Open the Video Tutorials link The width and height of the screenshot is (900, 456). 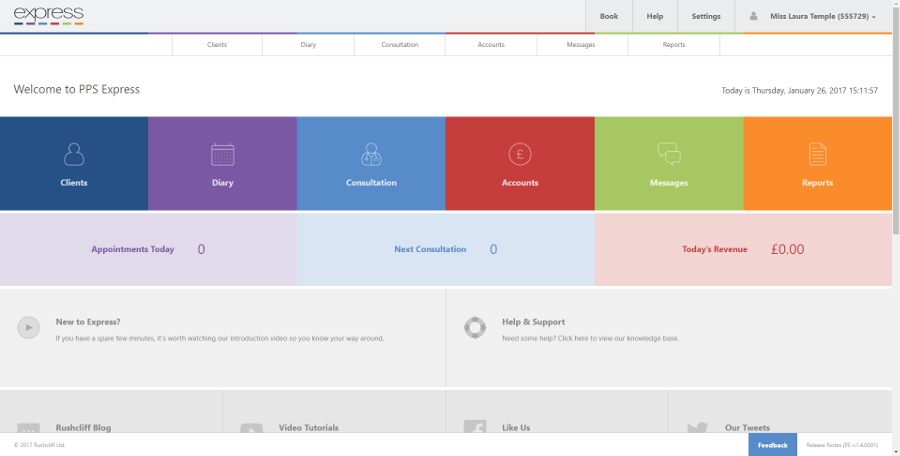click(x=309, y=428)
